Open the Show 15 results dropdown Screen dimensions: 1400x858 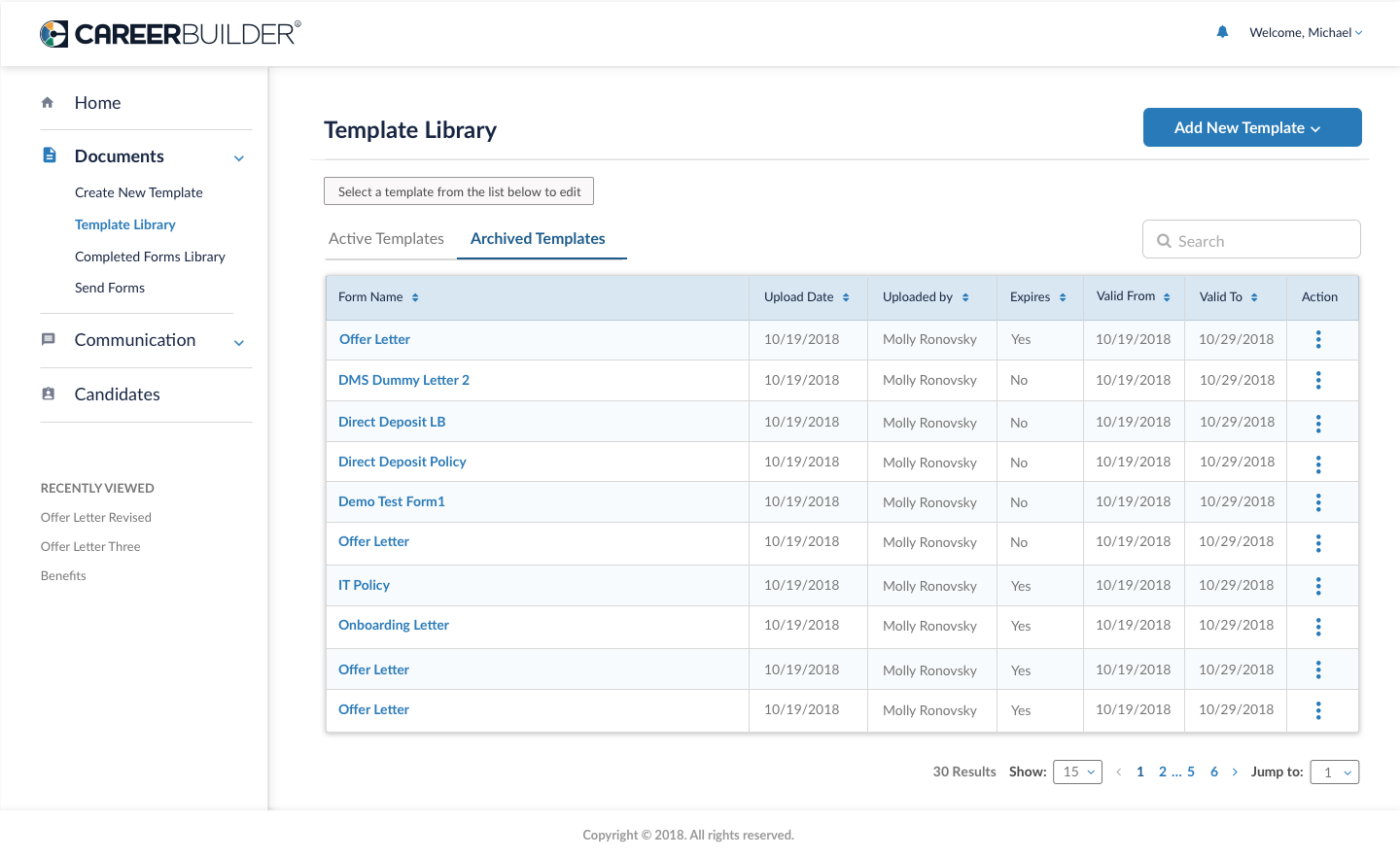[x=1077, y=772]
